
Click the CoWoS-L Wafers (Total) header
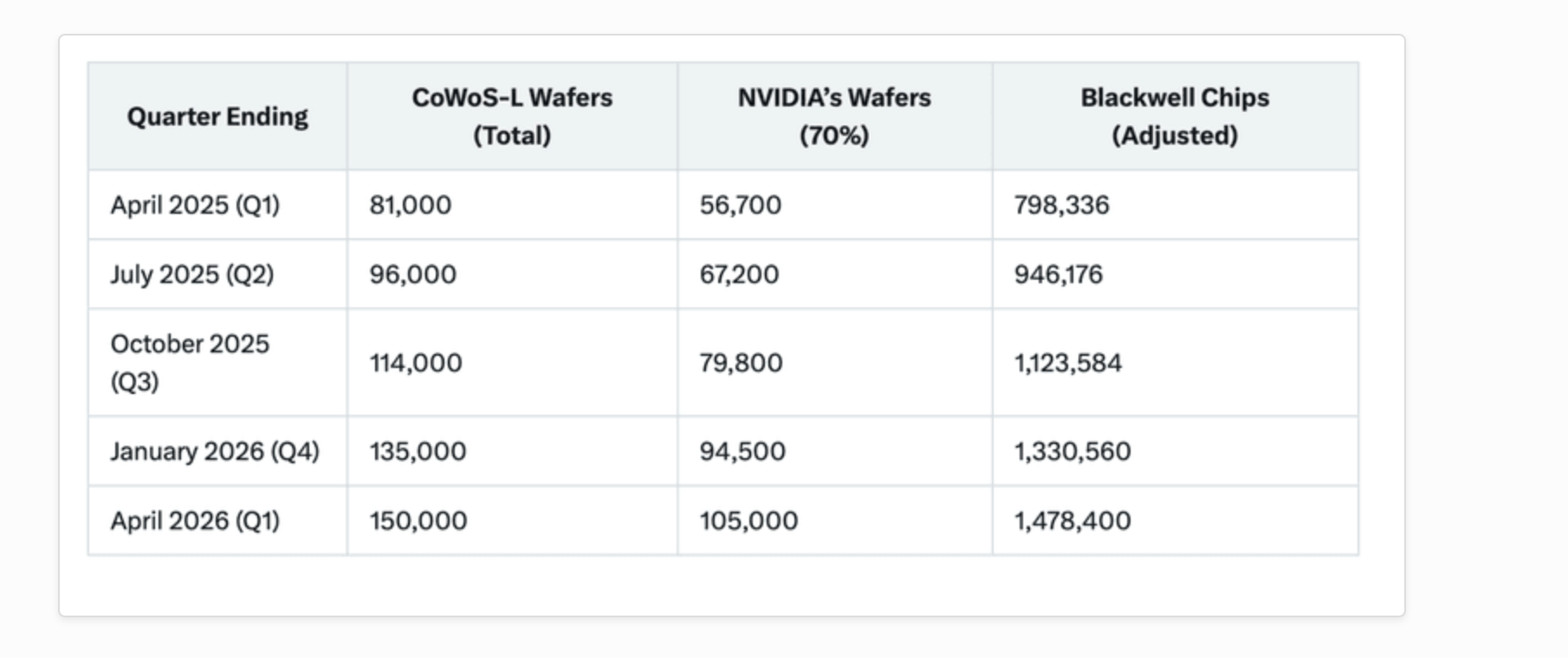512,117
